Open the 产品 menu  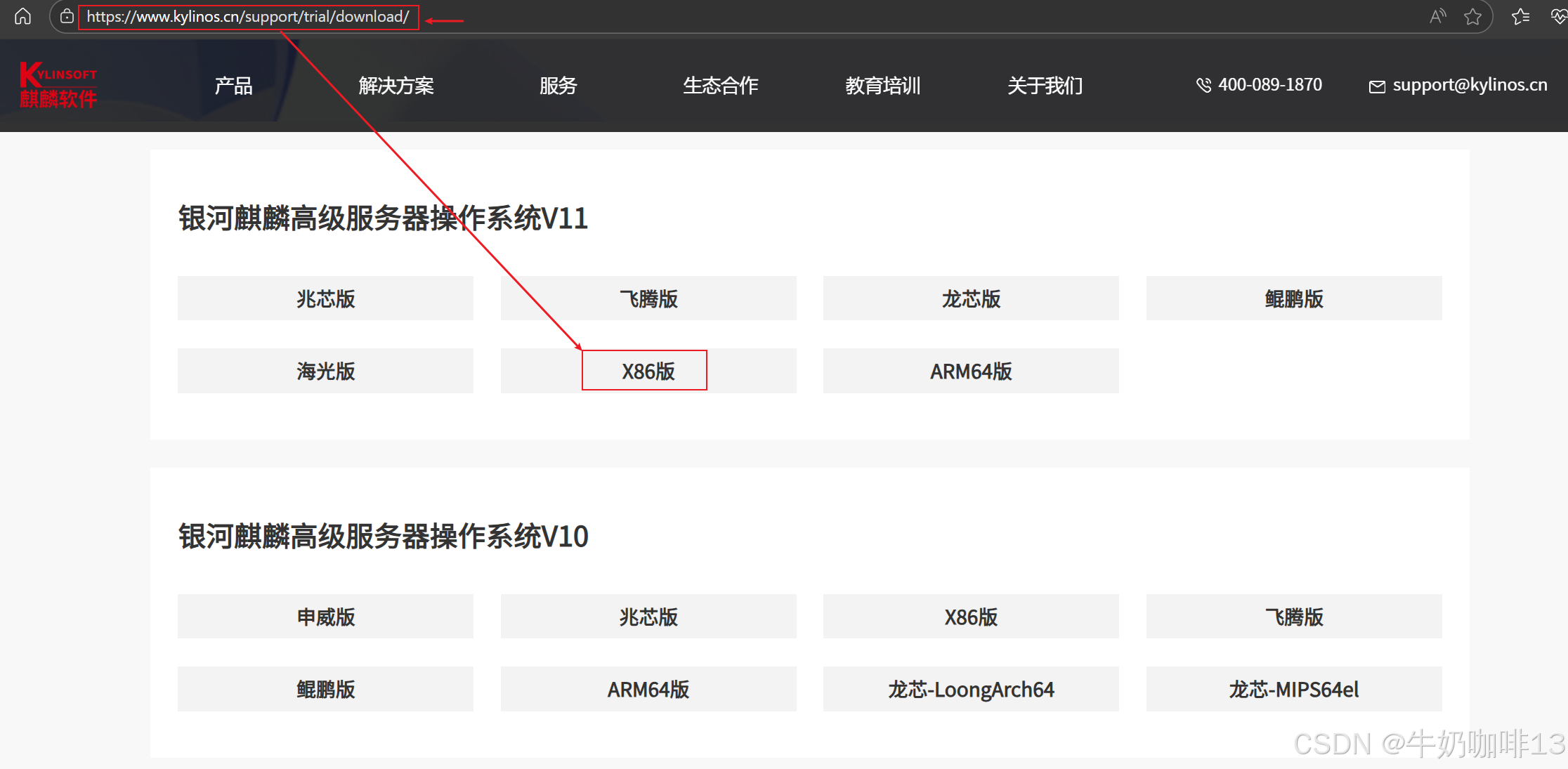coord(233,85)
